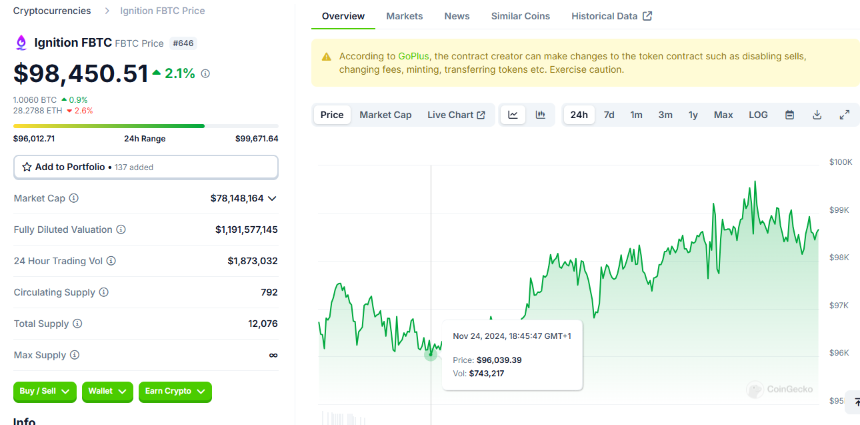
Task: Click the 24h low value $96,012.71
Action: click(34, 139)
